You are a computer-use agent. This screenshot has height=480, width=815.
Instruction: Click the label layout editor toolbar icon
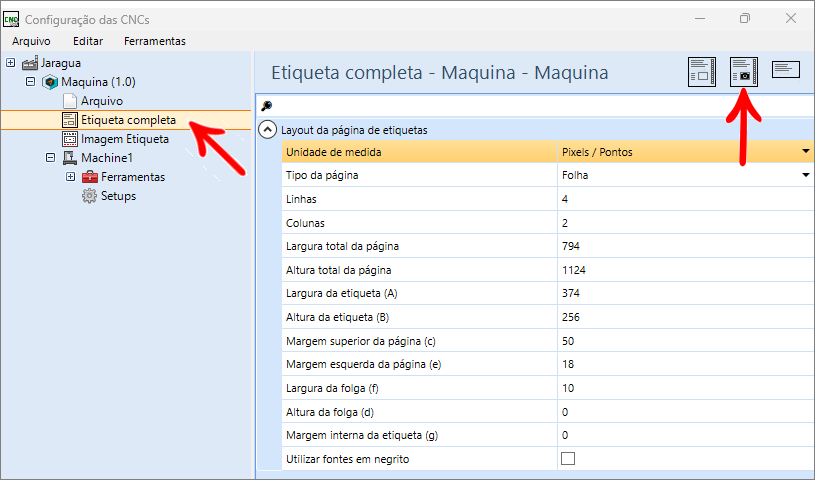[702, 72]
